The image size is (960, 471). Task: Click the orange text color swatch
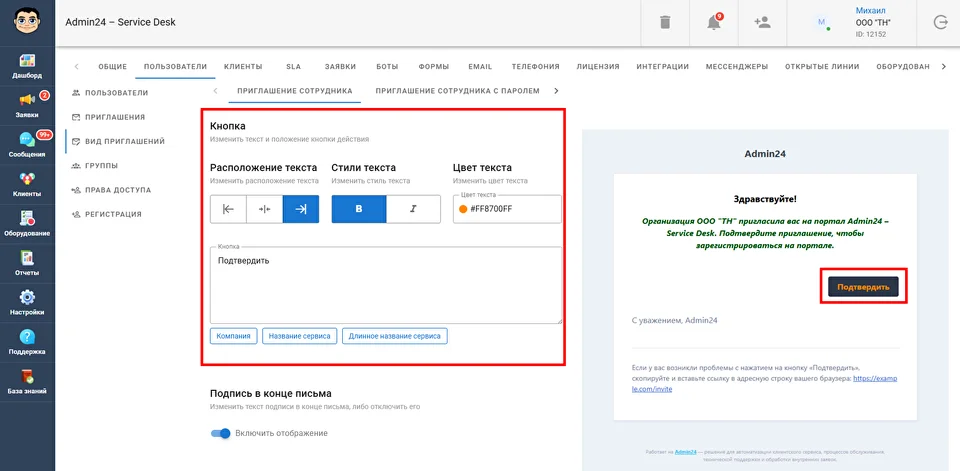pyautogui.click(x=463, y=209)
